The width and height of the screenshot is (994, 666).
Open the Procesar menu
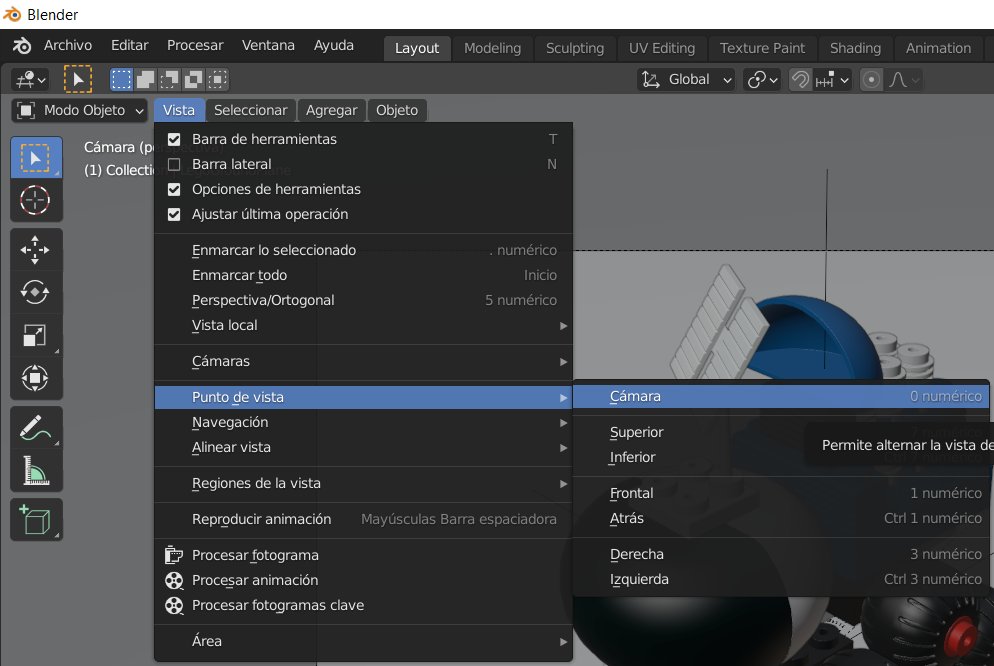pyautogui.click(x=195, y=46)
